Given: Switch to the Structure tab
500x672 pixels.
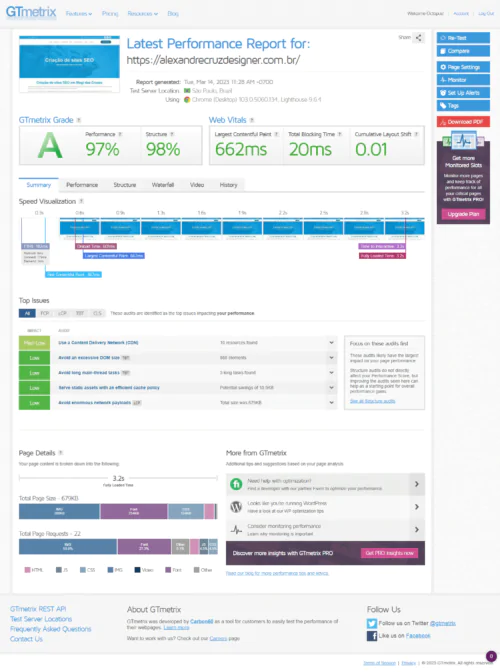Looking at the screenshot, I should (125, 185).
